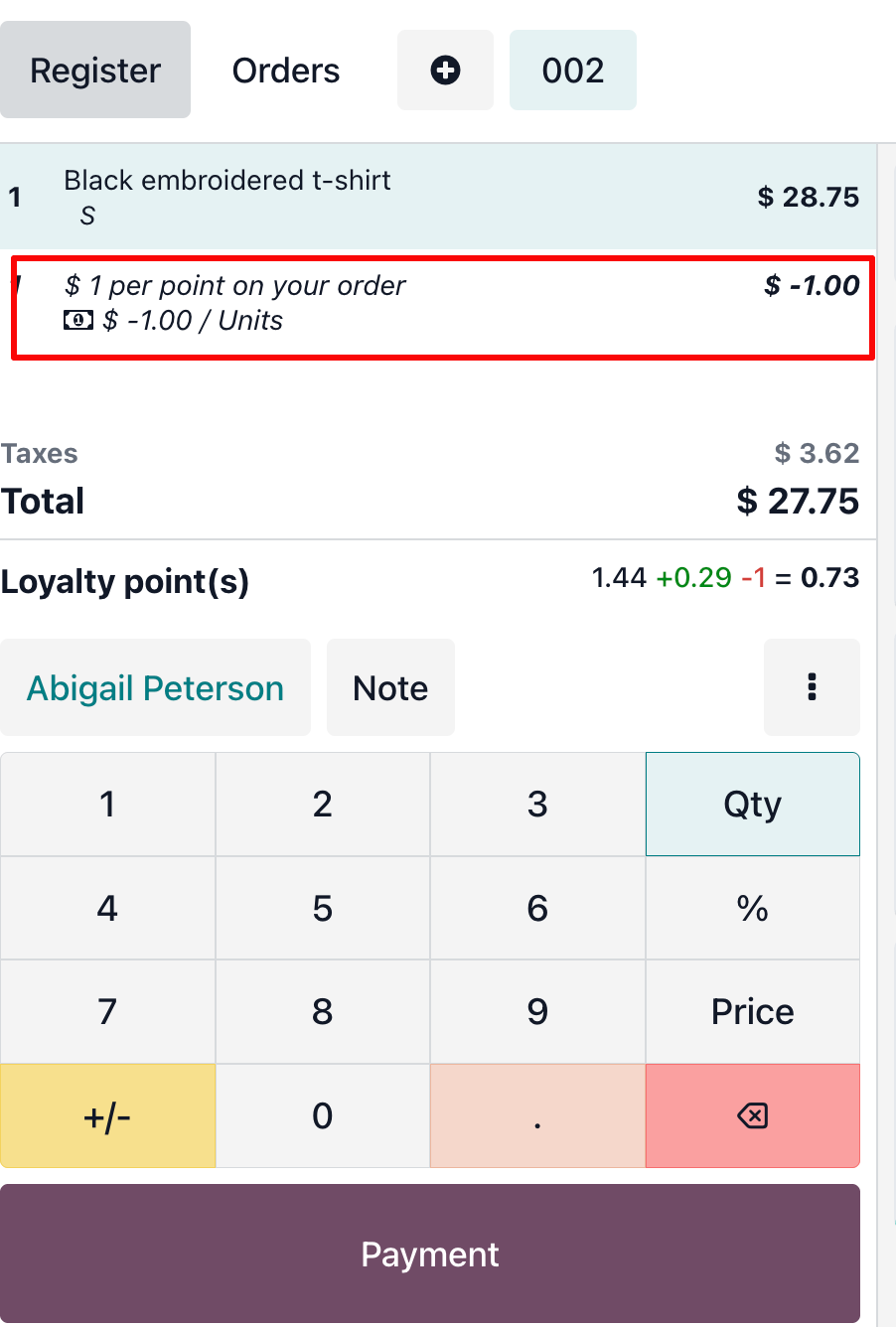Click the banknote icon on reward line
Viewport: 896px width, 1327px height.
tap(78, 320)
